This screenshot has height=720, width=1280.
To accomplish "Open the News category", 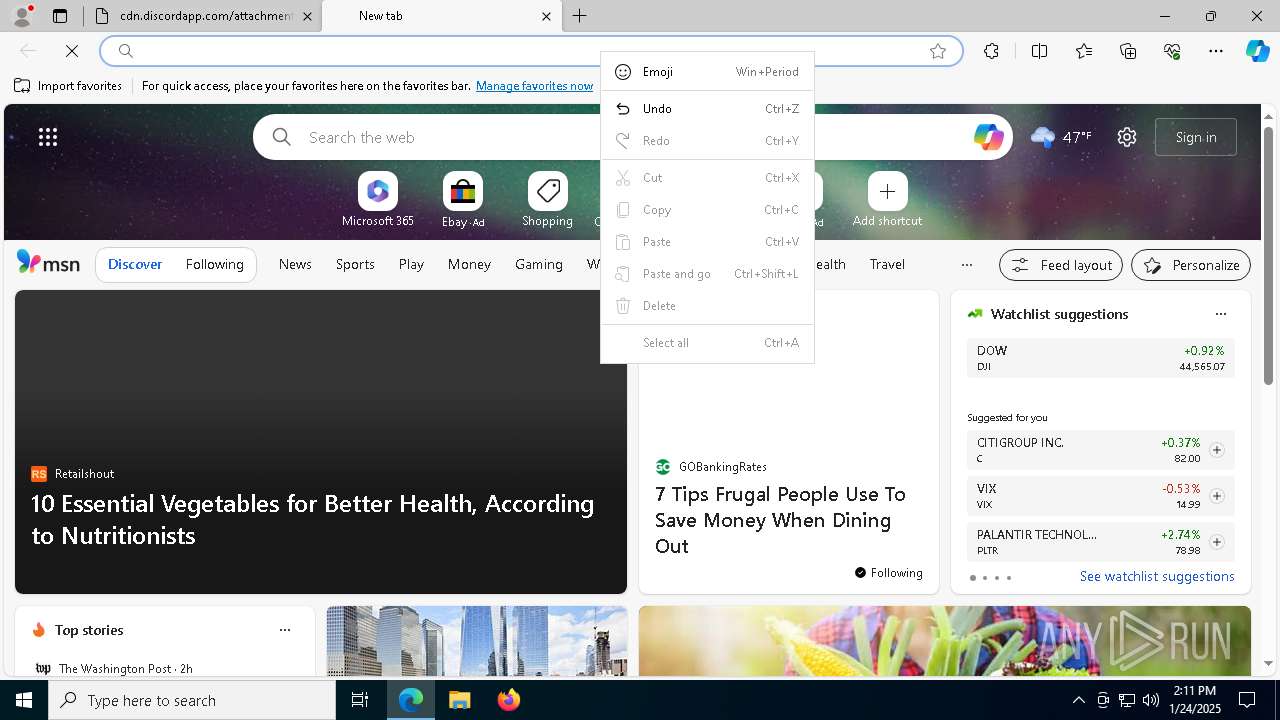I will (x=295, y=264).
